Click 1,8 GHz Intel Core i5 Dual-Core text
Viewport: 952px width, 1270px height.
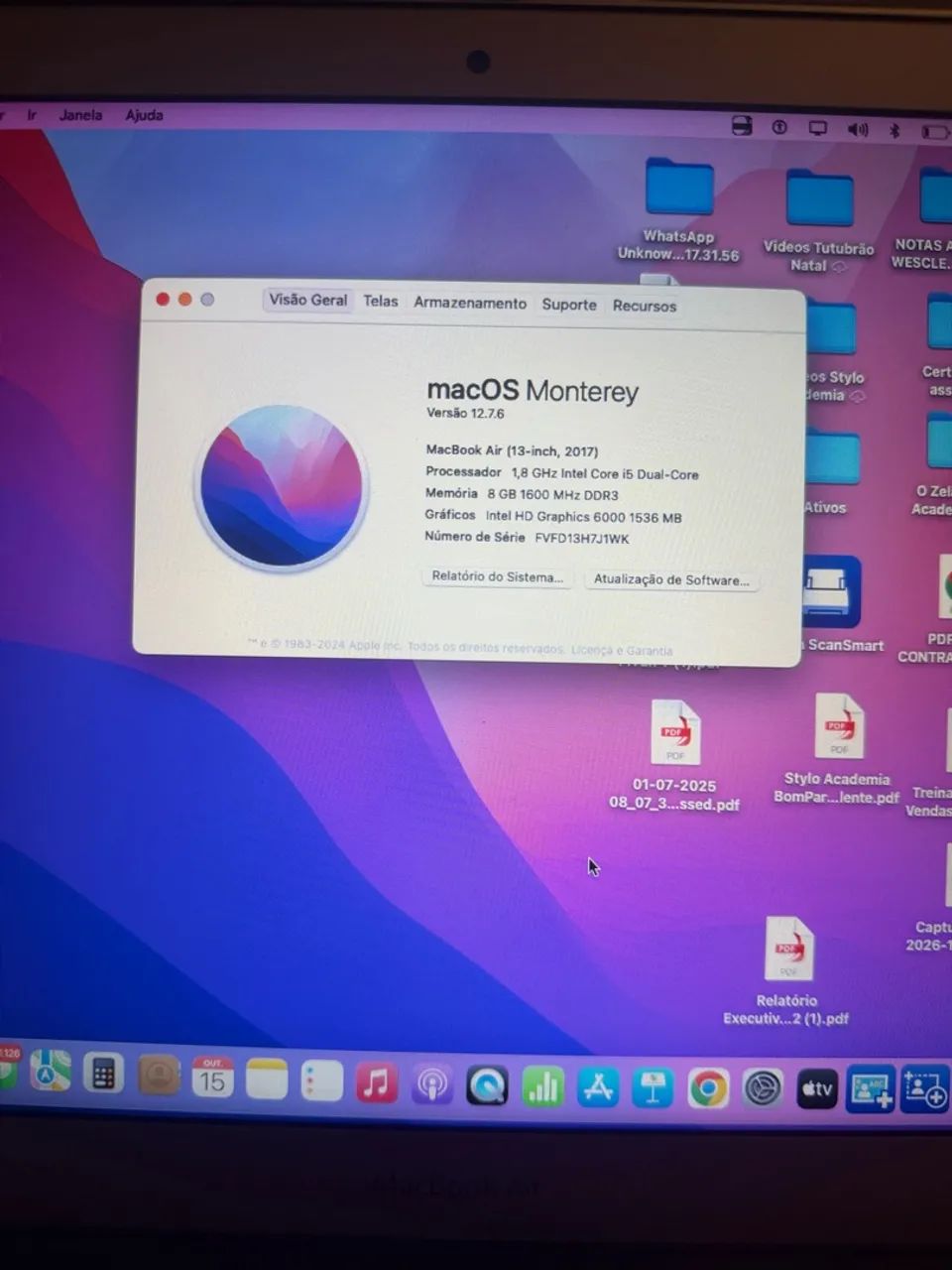tap(605, 474)
